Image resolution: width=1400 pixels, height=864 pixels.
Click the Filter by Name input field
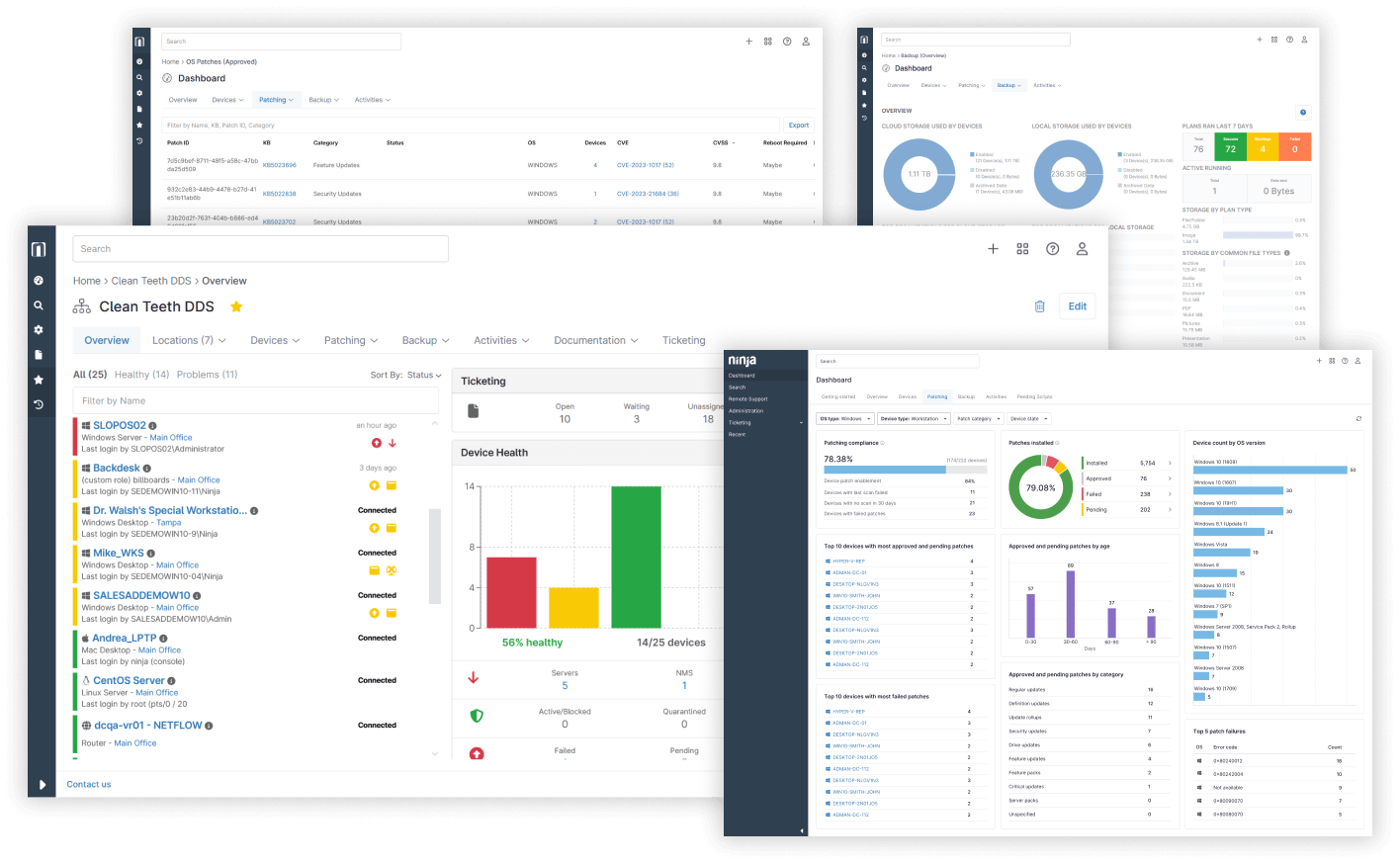click(255, 399)
